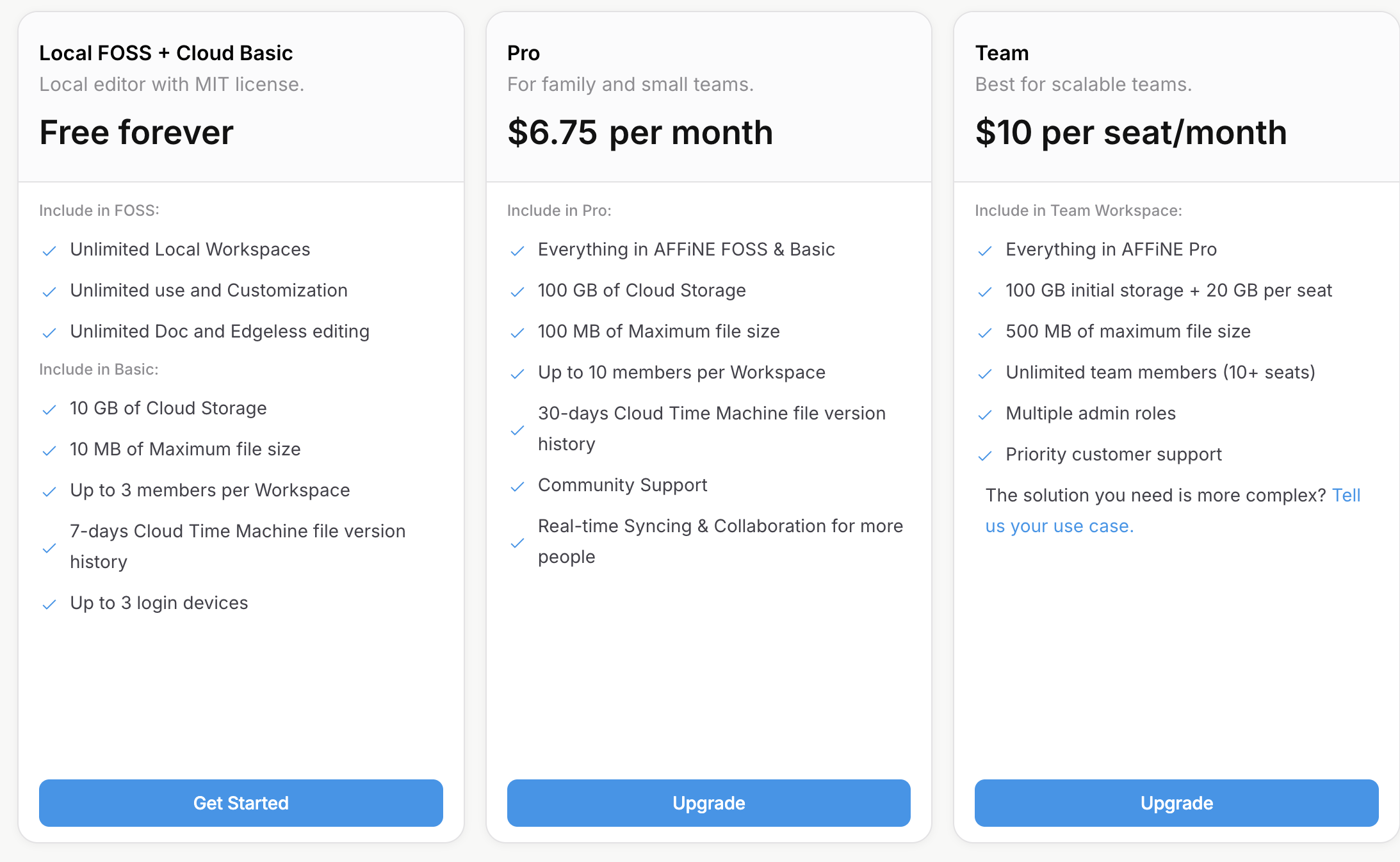Click checkmark next to 10 GB of Cloud Storage
The height and width of the screenshot is (862, 1400).
point(49,409)
